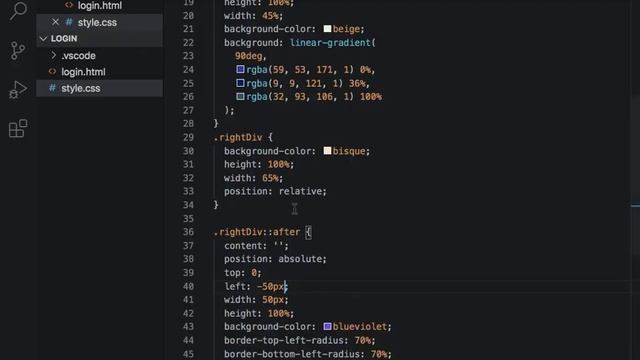Click the 'linear-gradient' function text

[x=331, y=42]
